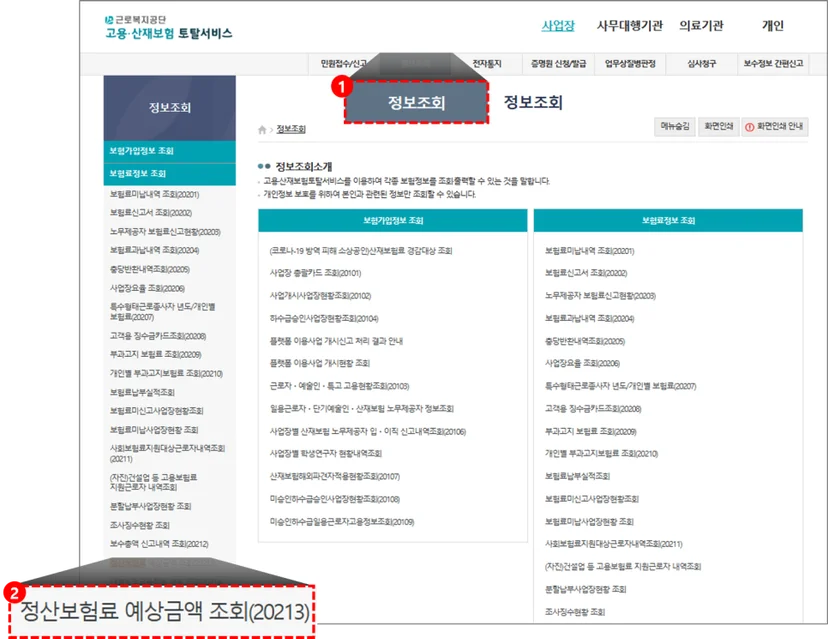Open 증명원 신청/발급 menu
The image size is (828, 639).
tap(558, 64)
